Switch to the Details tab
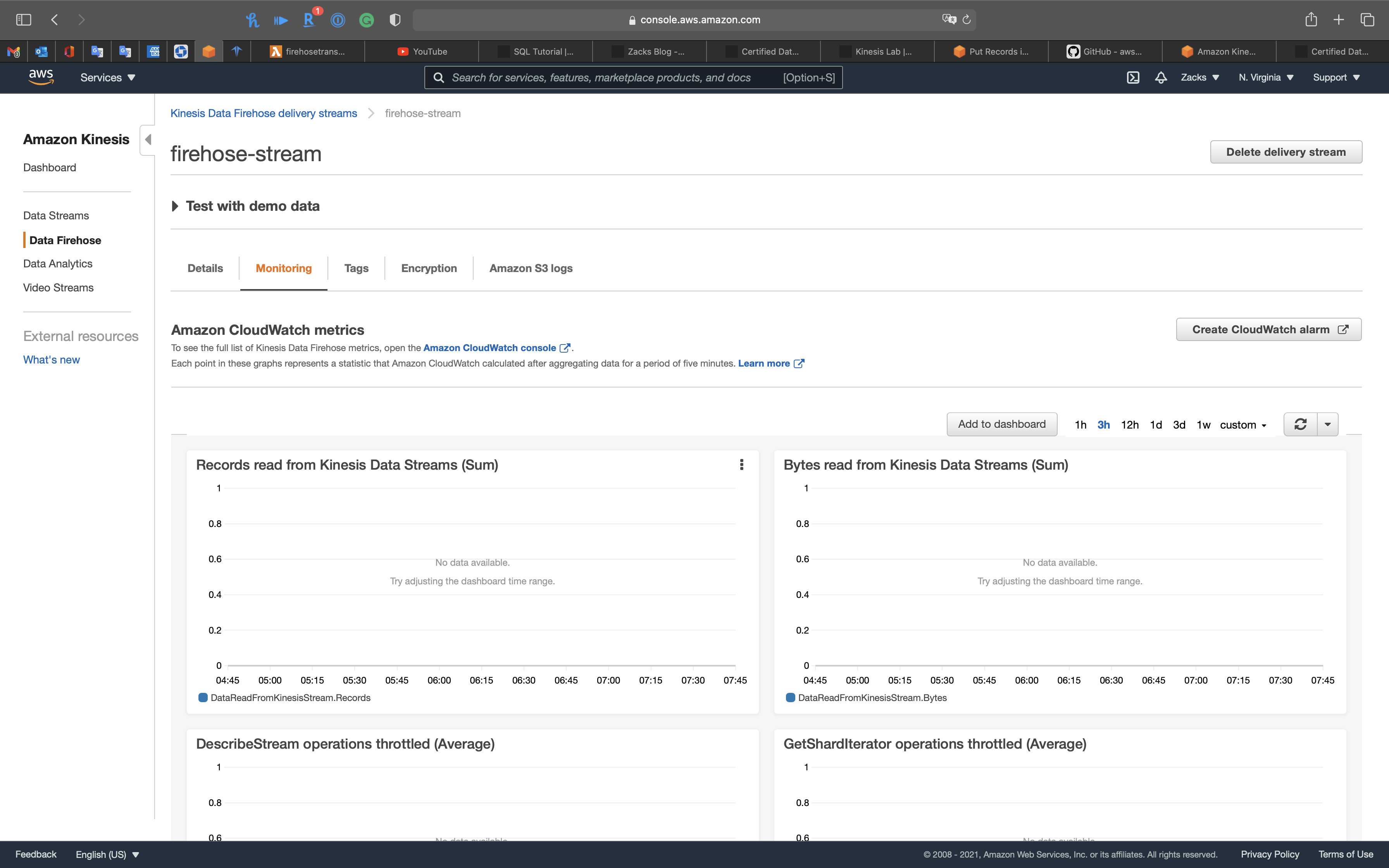The image size is (1389, 868). (x=205, y=268)
